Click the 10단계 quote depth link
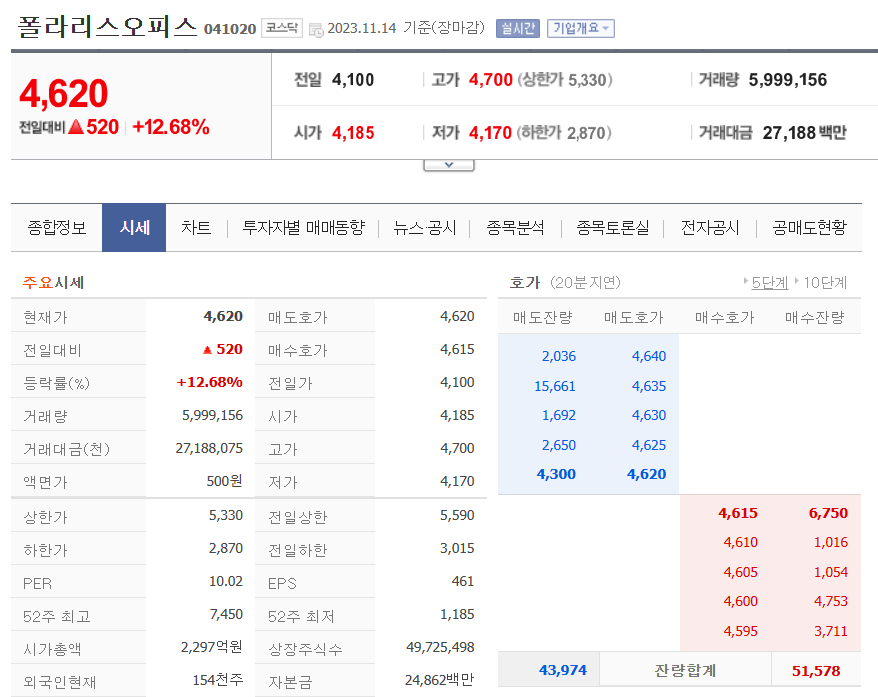 coord(828,282)
